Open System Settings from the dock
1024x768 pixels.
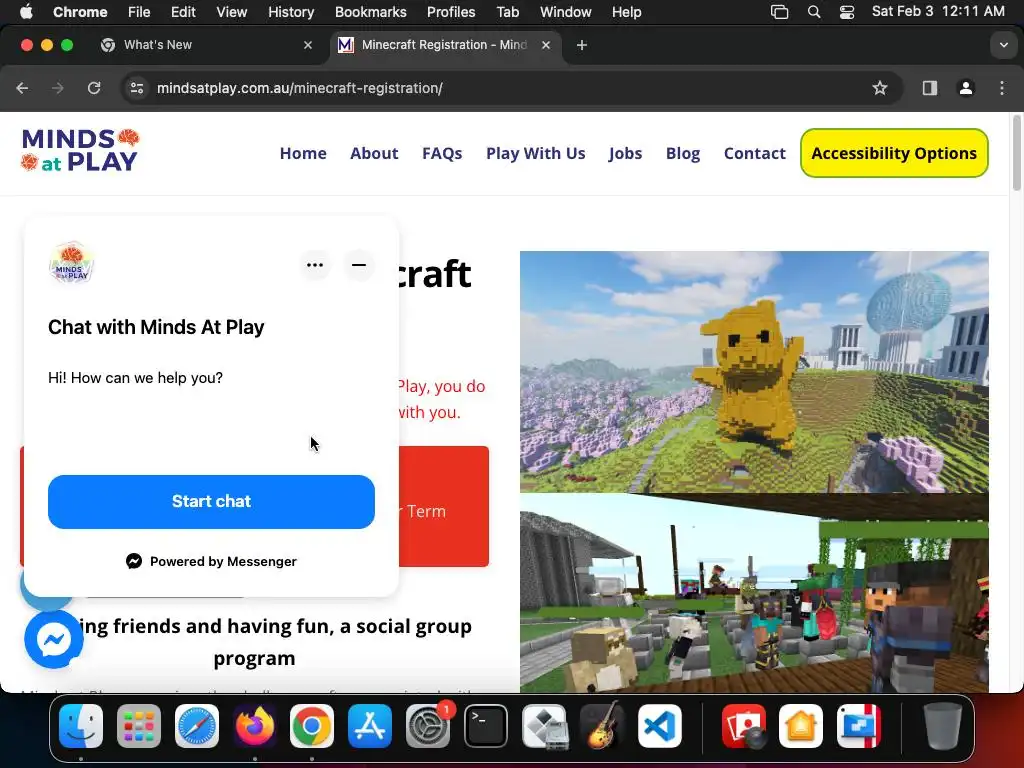428,726
